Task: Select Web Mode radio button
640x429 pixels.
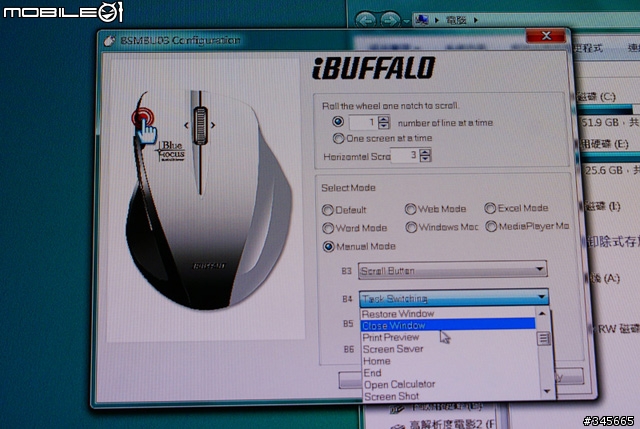Action: (410, 209)
